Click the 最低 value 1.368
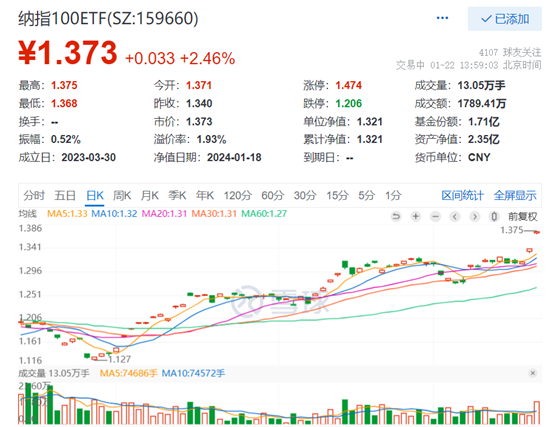Viewport: 554px width, 427px height. click(x=64, y=103)
